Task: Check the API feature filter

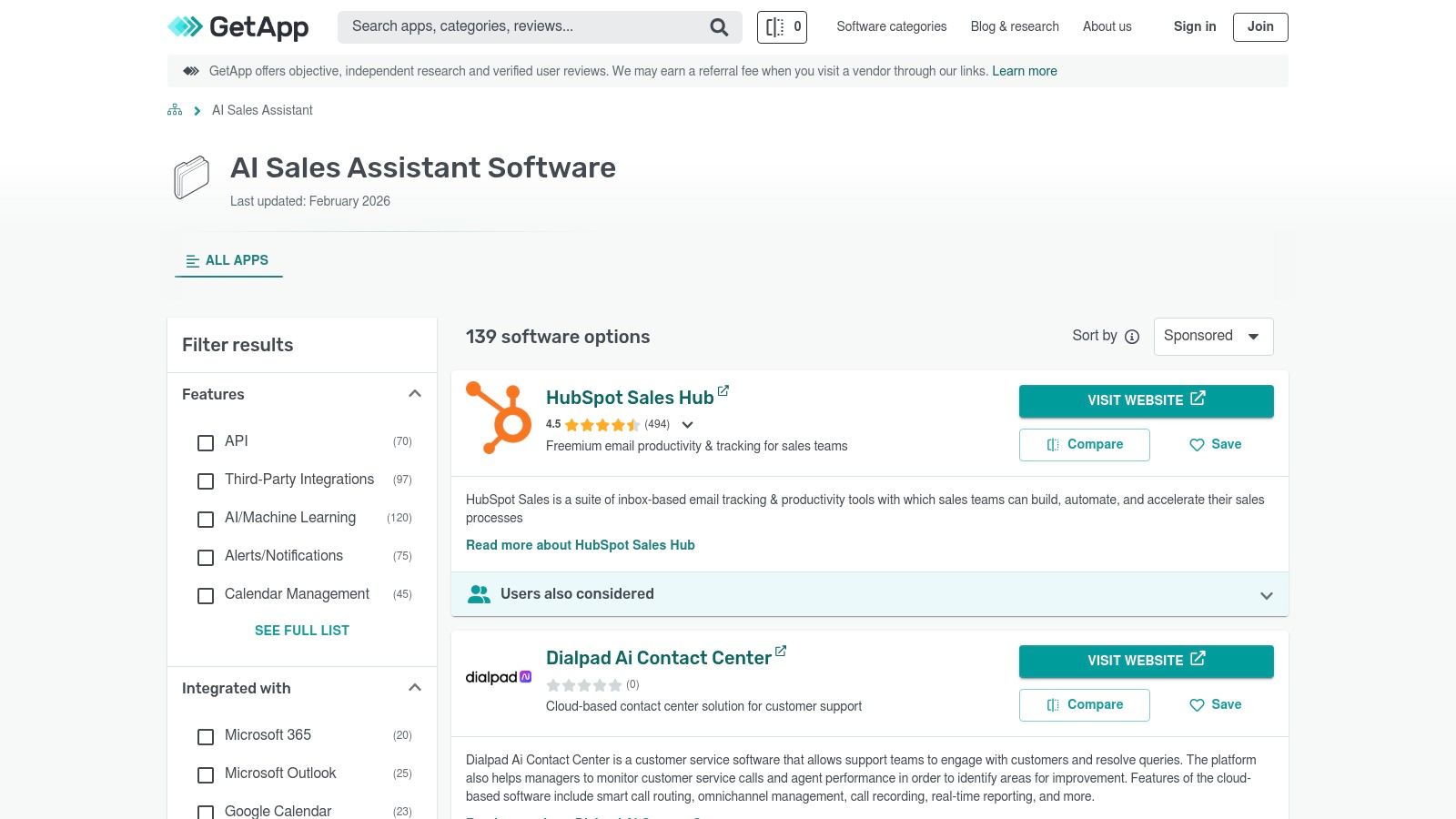Action: [206, 442]
